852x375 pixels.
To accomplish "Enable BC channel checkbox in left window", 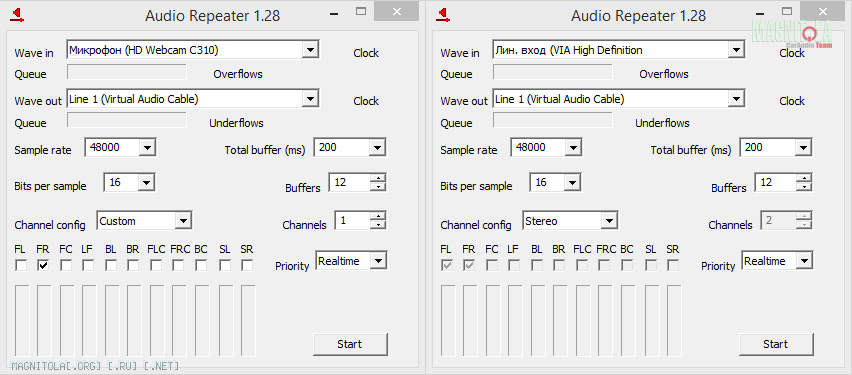I will 201,266.
